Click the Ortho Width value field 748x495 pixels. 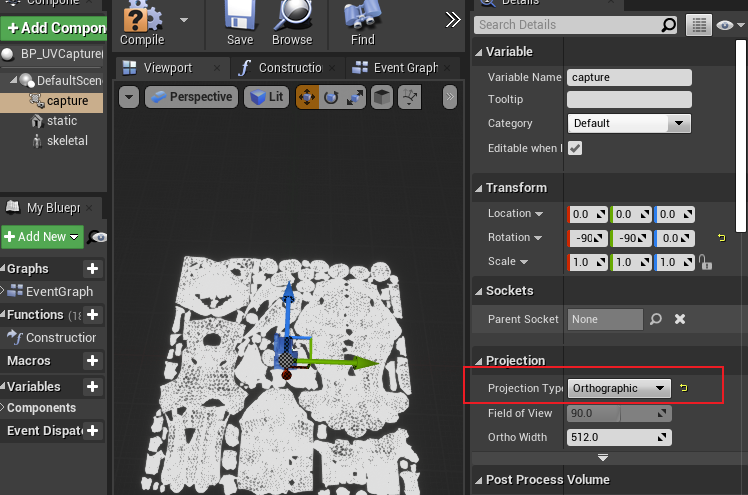[x=619, y=437]
